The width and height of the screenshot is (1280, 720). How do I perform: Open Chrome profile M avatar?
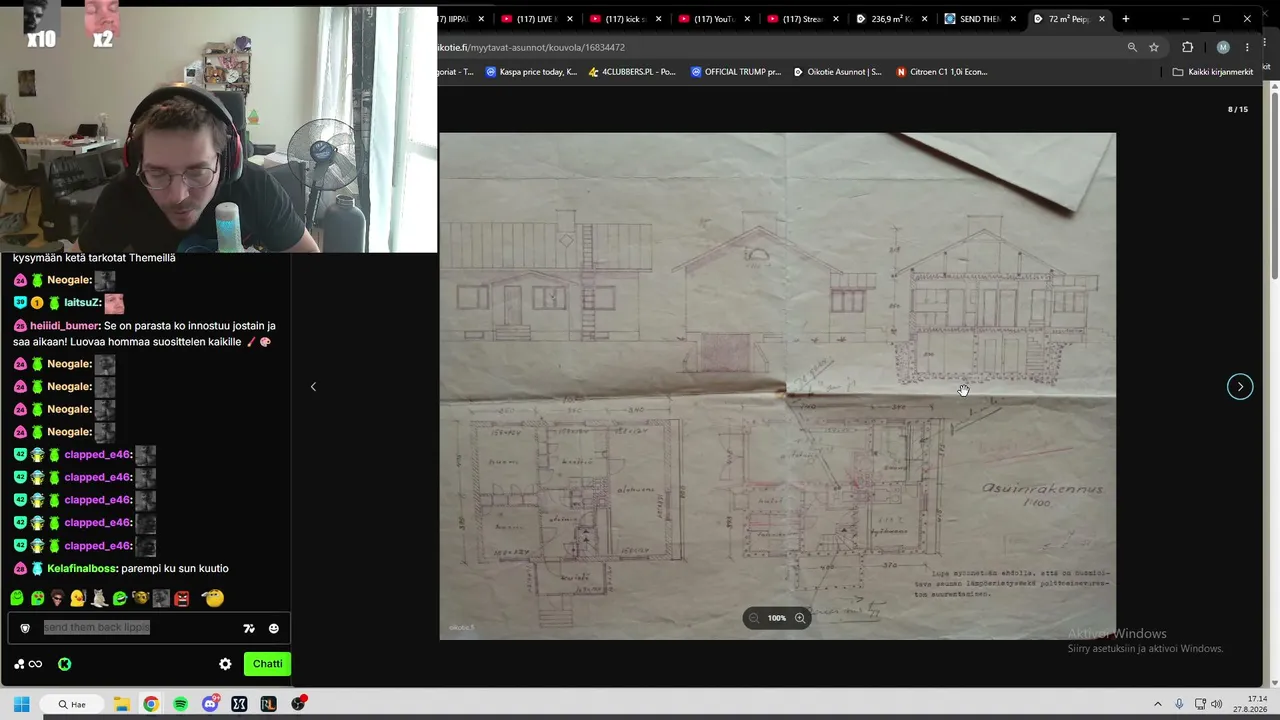1223,47
